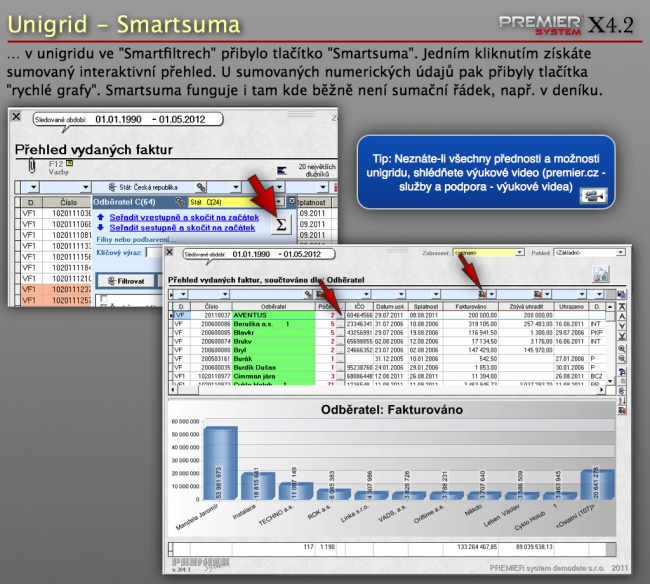Screen dimensions: 650x584
Task: Open the 20 největších dlužníků report
Action: pos(307,170)
